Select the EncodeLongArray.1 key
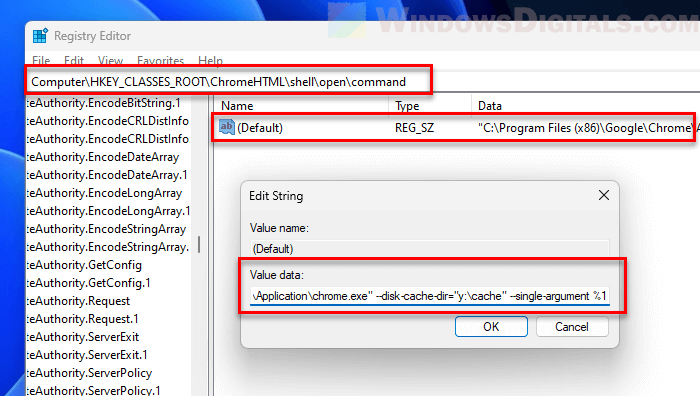Image resolution: width=700 pixels, height=396 pixels. point(108,211)
